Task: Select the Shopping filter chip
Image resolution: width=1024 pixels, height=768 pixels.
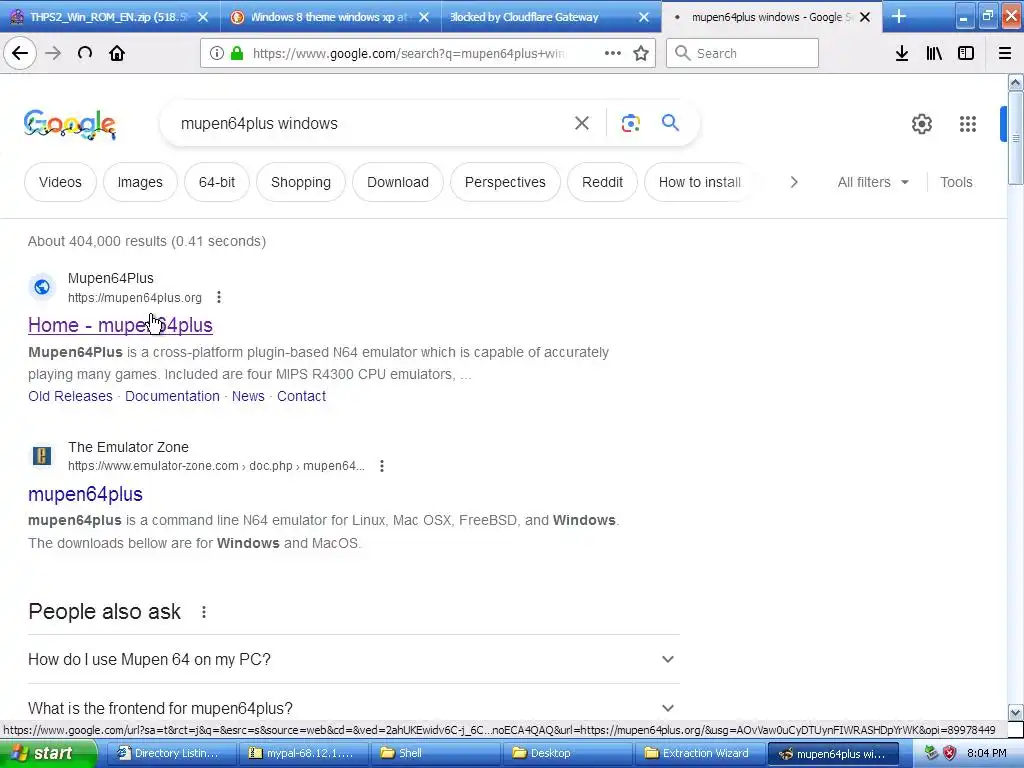Action: [x=301, y=182]
